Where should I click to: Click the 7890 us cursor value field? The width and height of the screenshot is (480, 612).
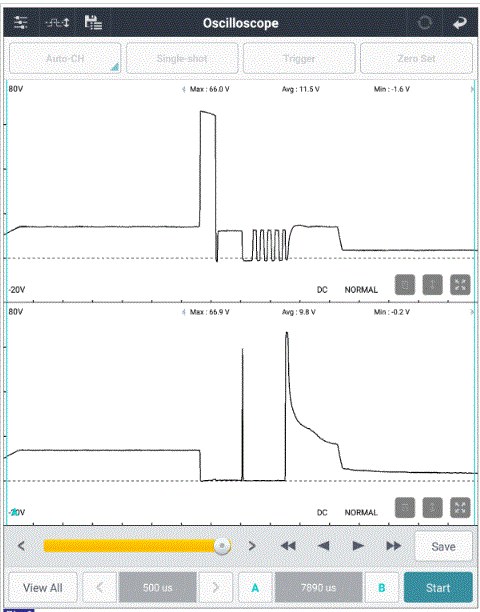(x=318, y=587)
